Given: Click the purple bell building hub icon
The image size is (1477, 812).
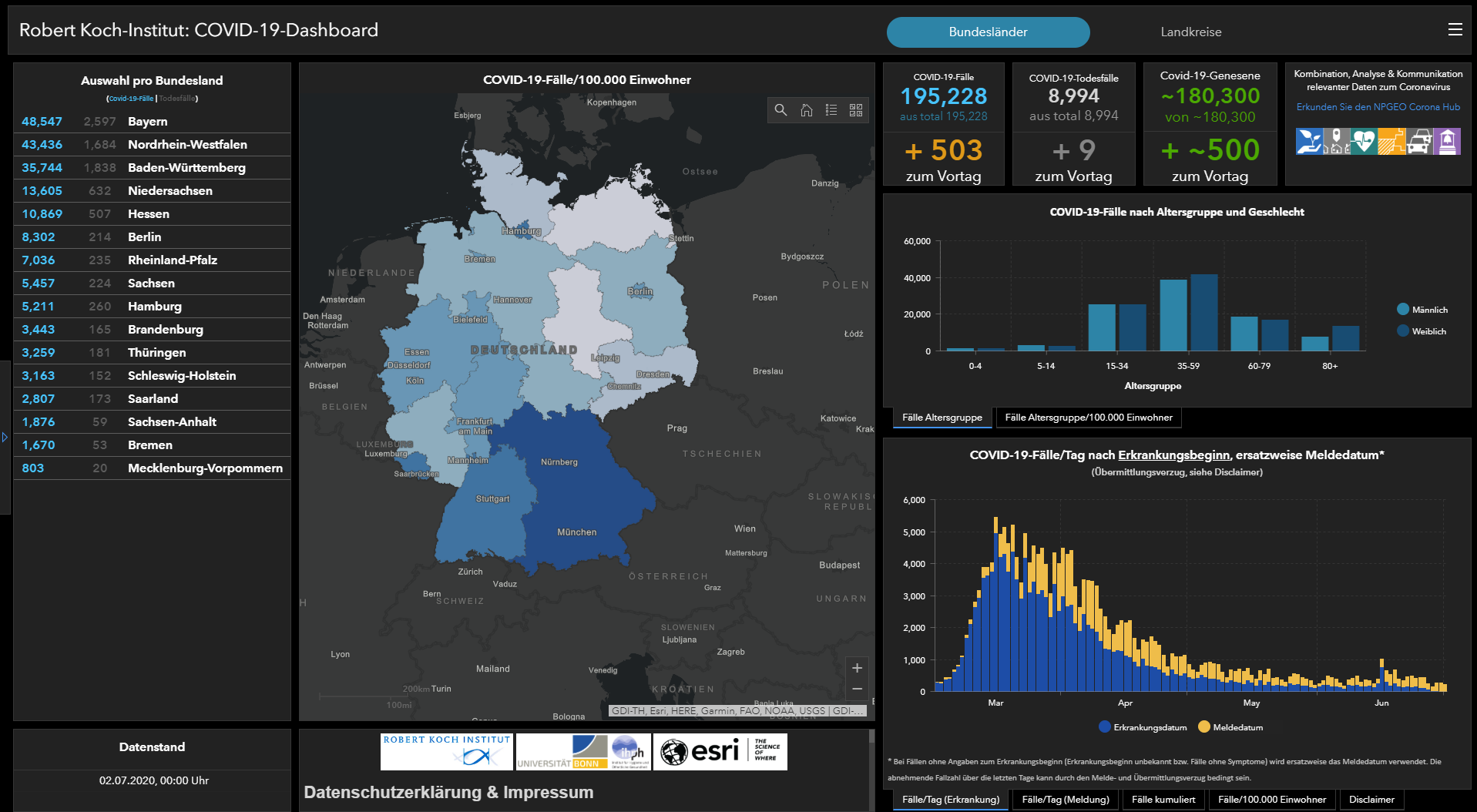Looking at the screenshot, I should pos(1446,142).
